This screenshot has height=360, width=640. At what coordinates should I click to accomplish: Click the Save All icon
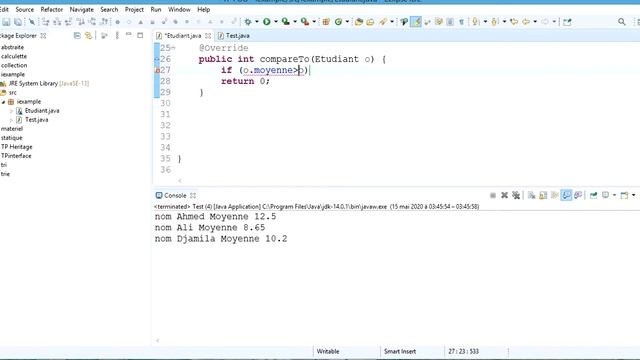[x=18, y=22]
